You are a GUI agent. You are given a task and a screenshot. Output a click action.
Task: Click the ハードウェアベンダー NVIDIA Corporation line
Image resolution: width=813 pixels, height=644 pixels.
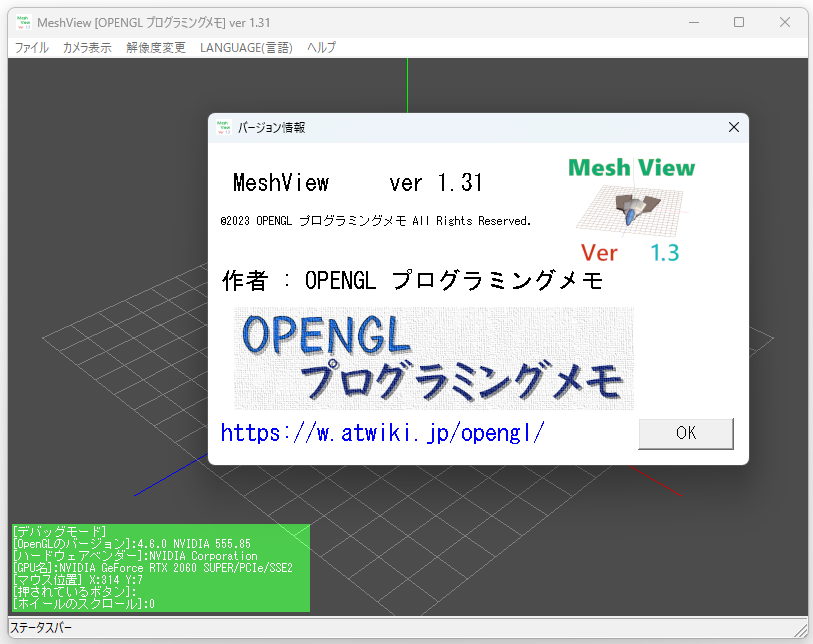135,555
